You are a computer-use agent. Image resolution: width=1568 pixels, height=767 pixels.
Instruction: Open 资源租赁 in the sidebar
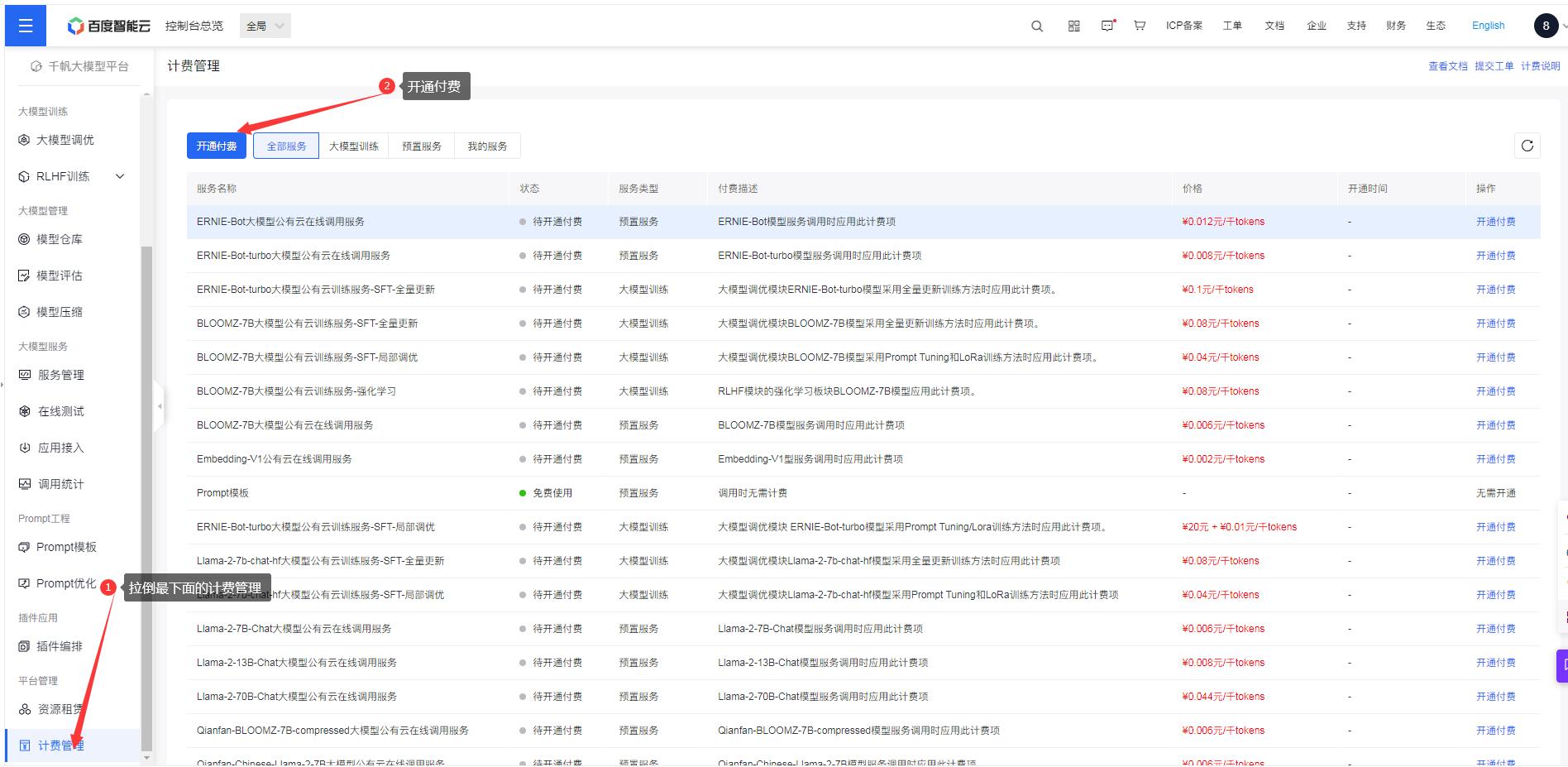click(60, 709)
